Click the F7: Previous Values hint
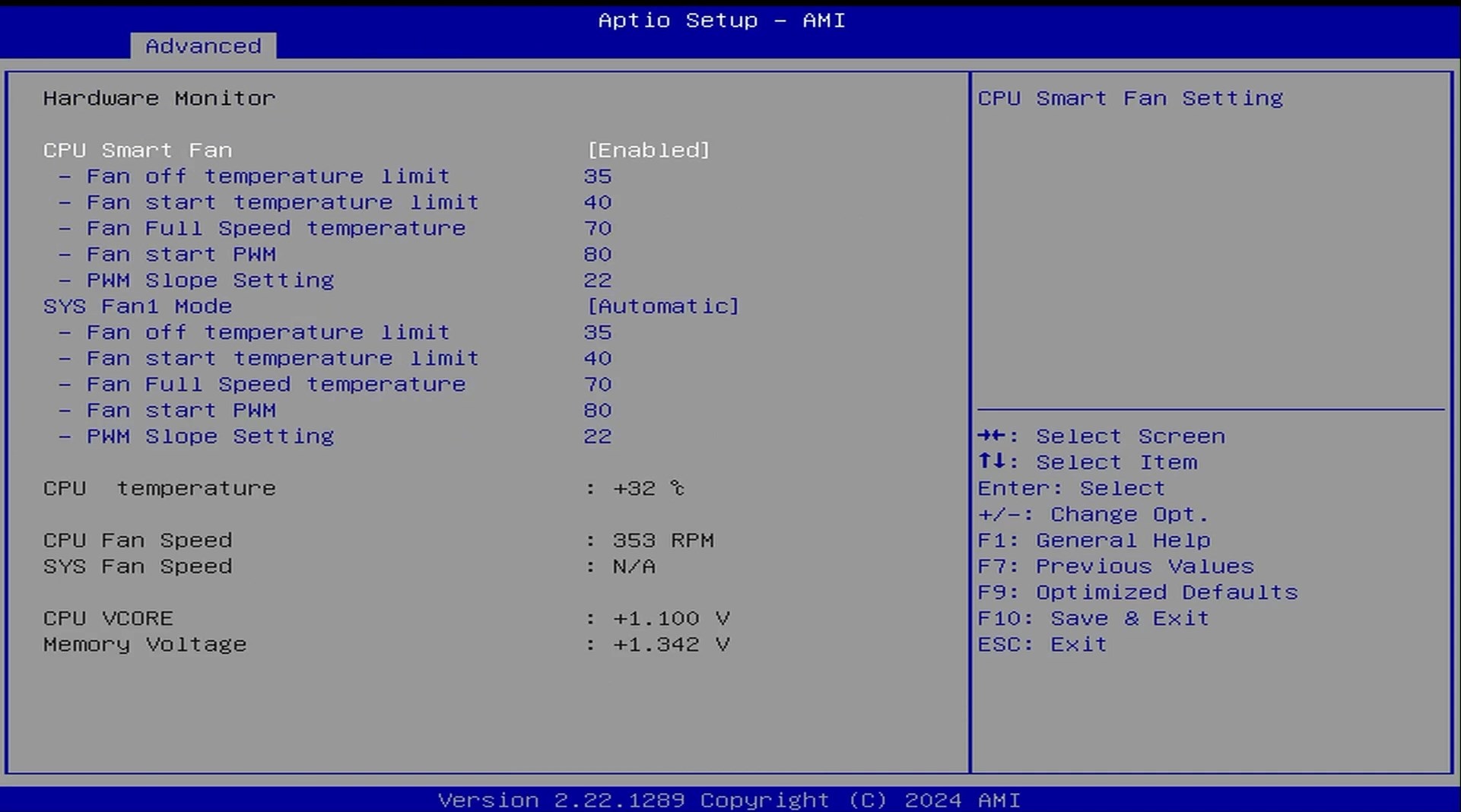Image resolution: width=1461 pixels, height=812 pixels. coord(1115,566)
